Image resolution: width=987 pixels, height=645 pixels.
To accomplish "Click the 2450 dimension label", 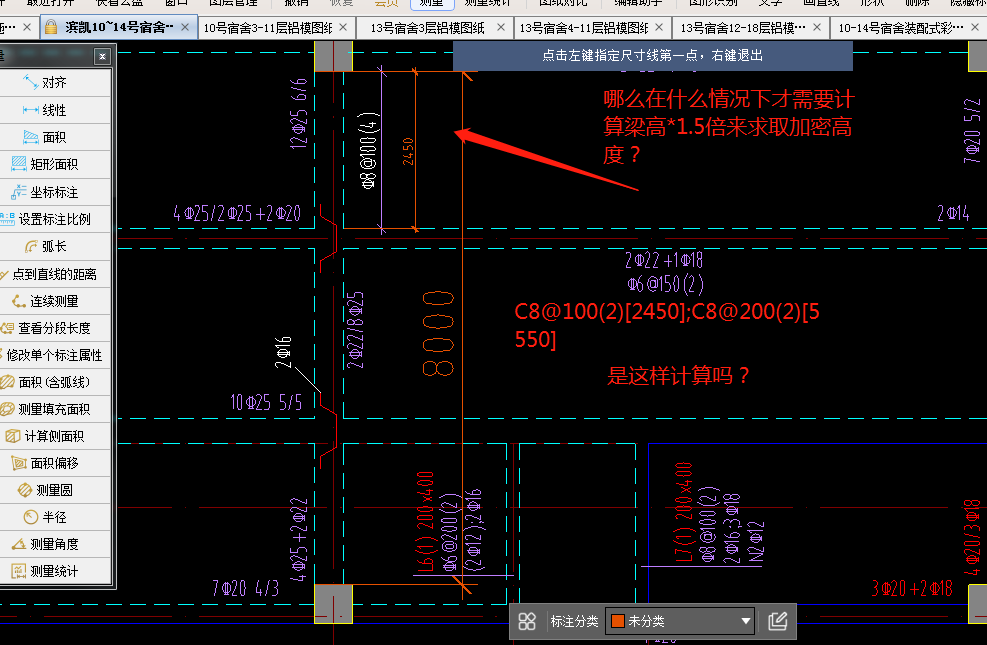I will pos(408,151).
